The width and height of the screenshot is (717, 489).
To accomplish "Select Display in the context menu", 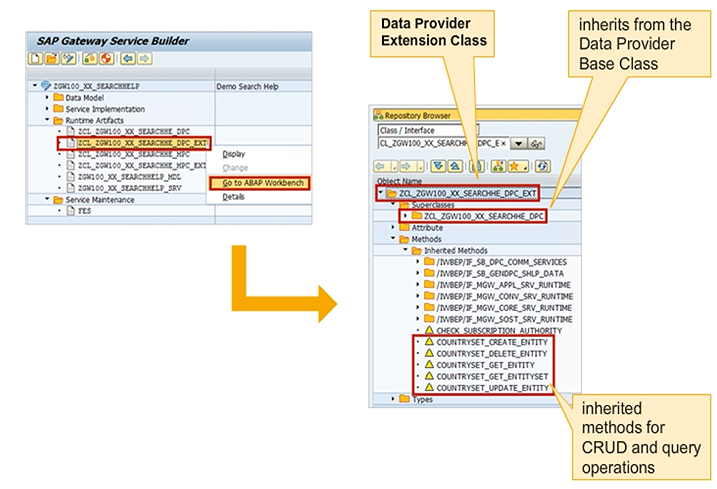I will tap(233, 154).
